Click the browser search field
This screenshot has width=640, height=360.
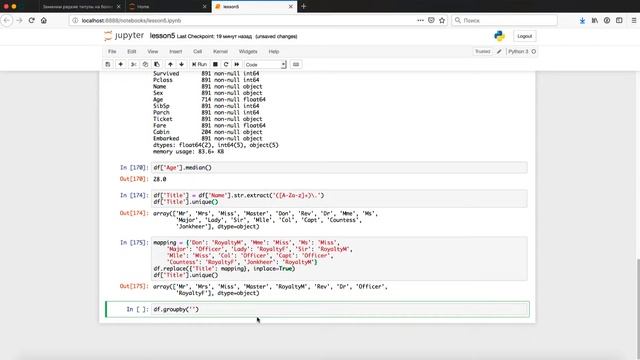504,20
